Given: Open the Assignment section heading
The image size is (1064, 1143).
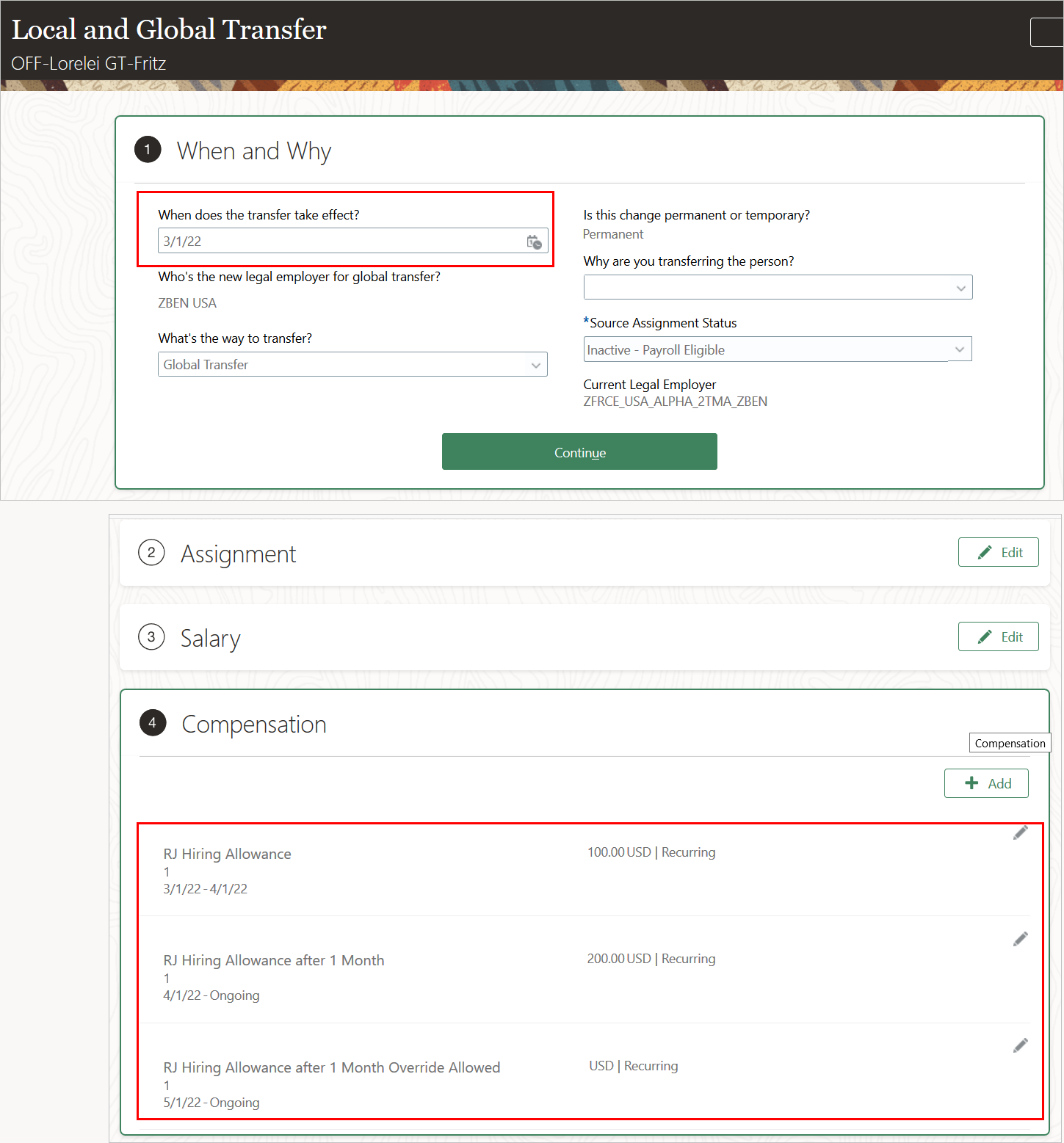Looking at the screenshot, I should (239, 554).
